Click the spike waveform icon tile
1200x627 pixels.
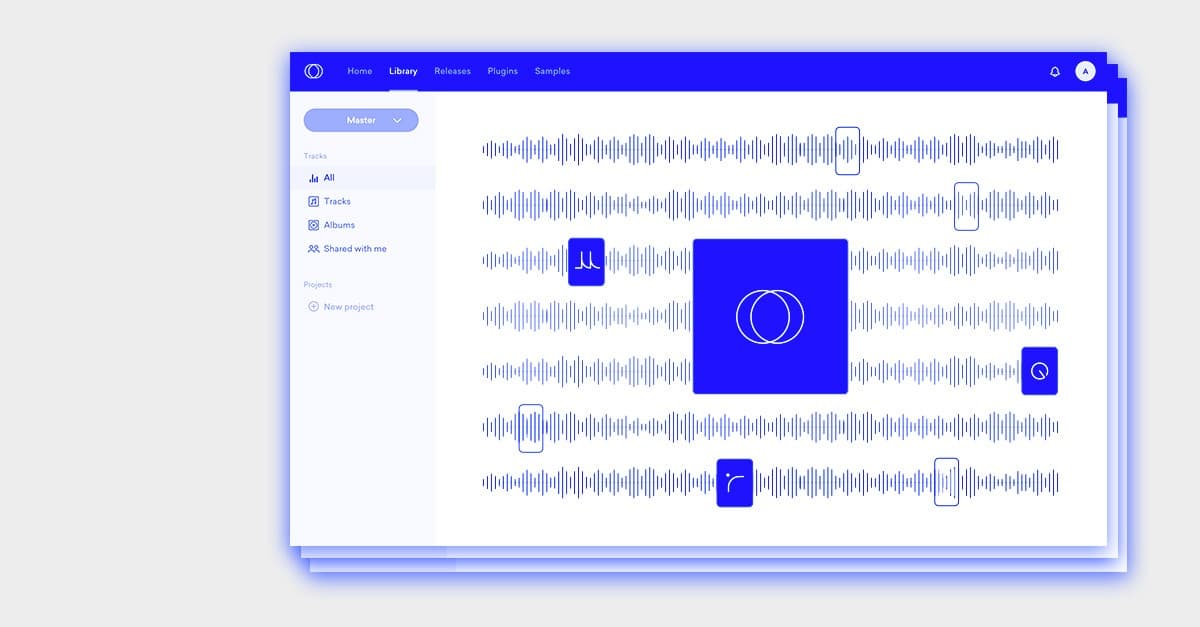[586, 262]
